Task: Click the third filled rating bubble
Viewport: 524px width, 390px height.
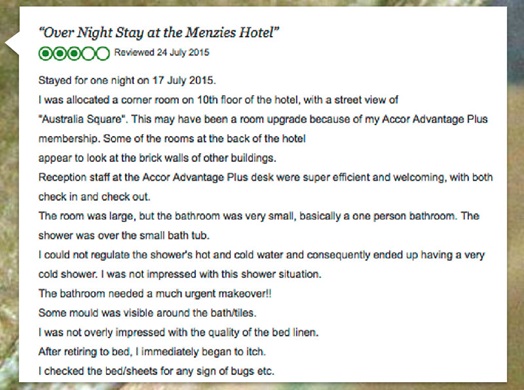Action: point(74,53)
